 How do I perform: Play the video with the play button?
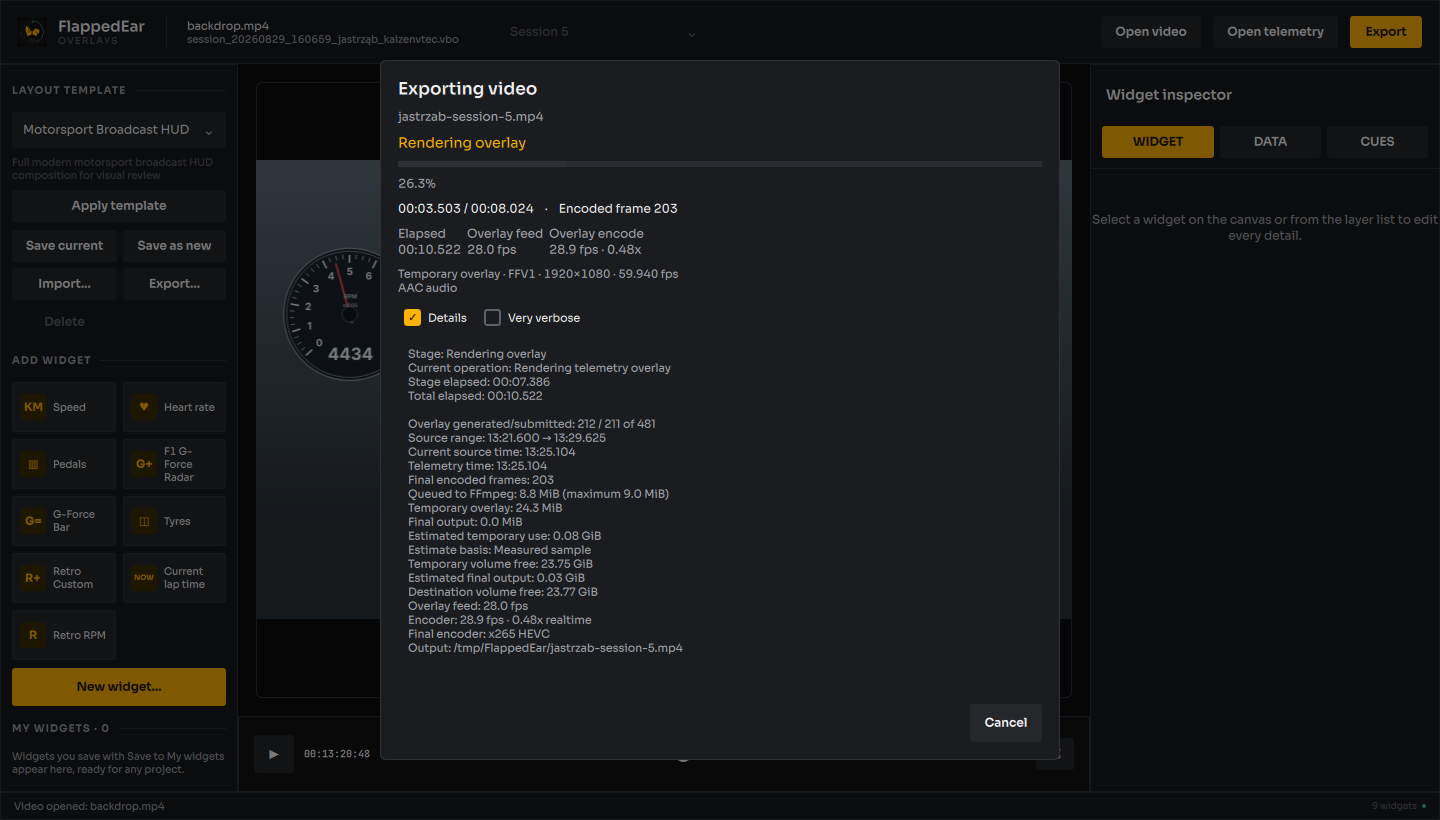274,754
